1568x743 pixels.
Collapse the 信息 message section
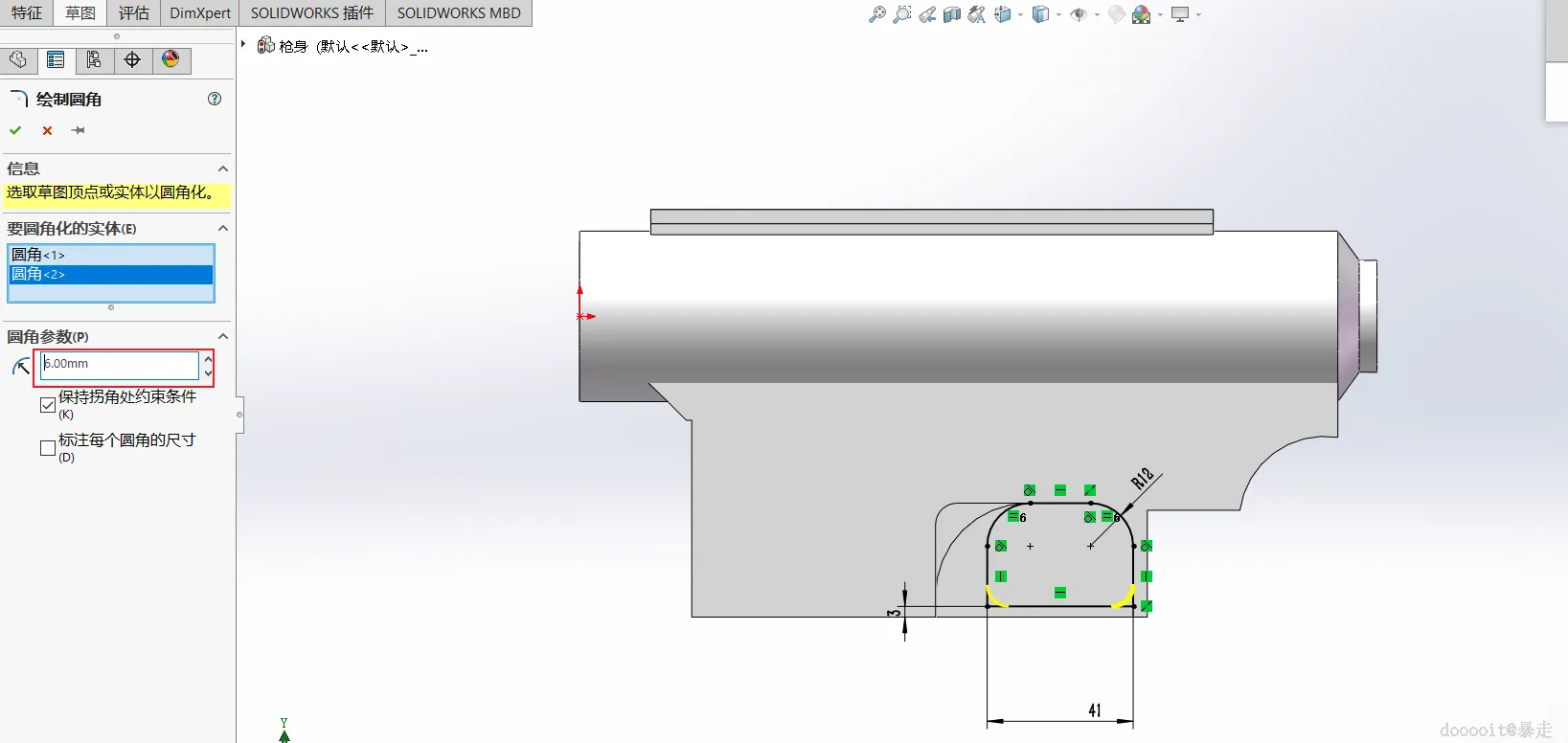[x=223, y=169]
